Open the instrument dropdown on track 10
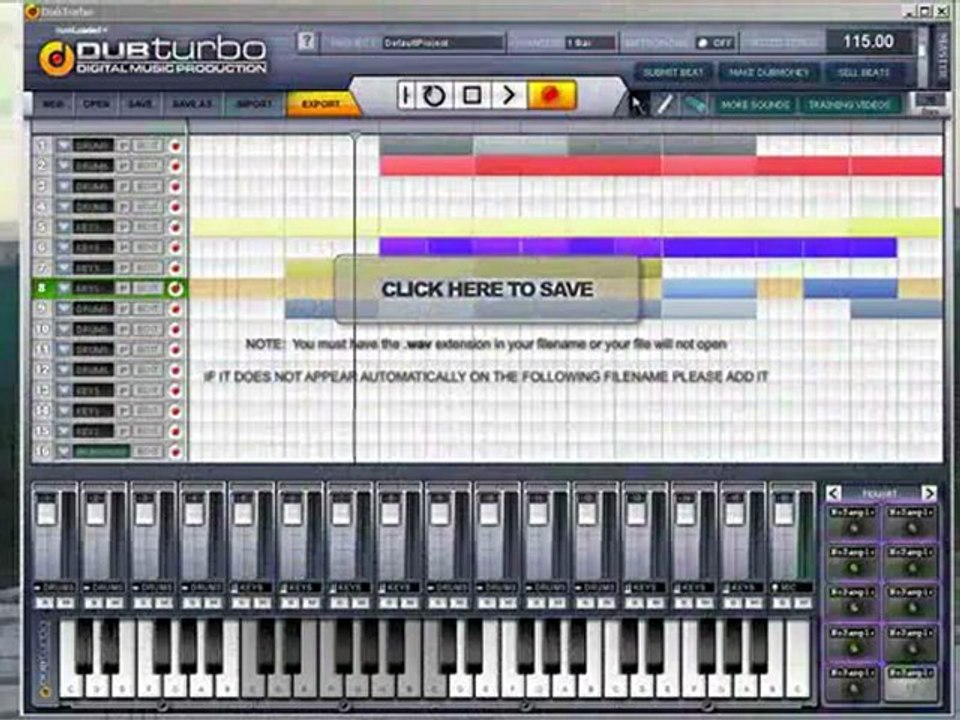Image resolution: width=960 pixels, height=720 pixels. (63, 329)
